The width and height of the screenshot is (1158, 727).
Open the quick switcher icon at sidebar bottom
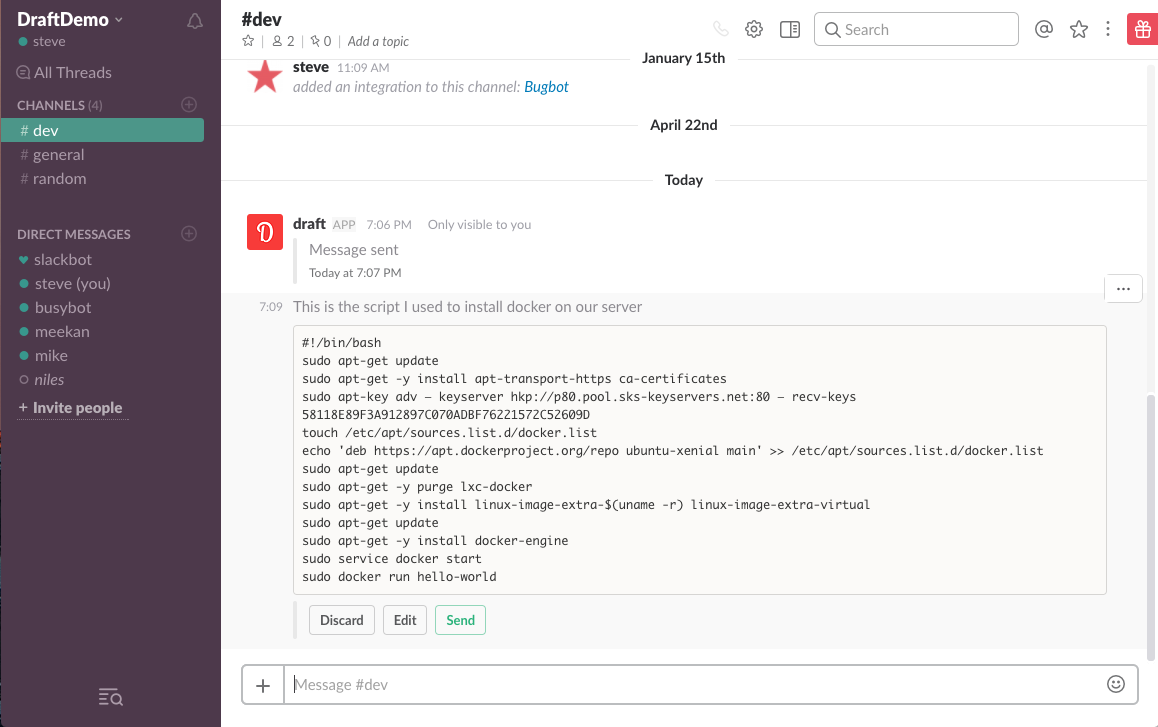[110, 697]
